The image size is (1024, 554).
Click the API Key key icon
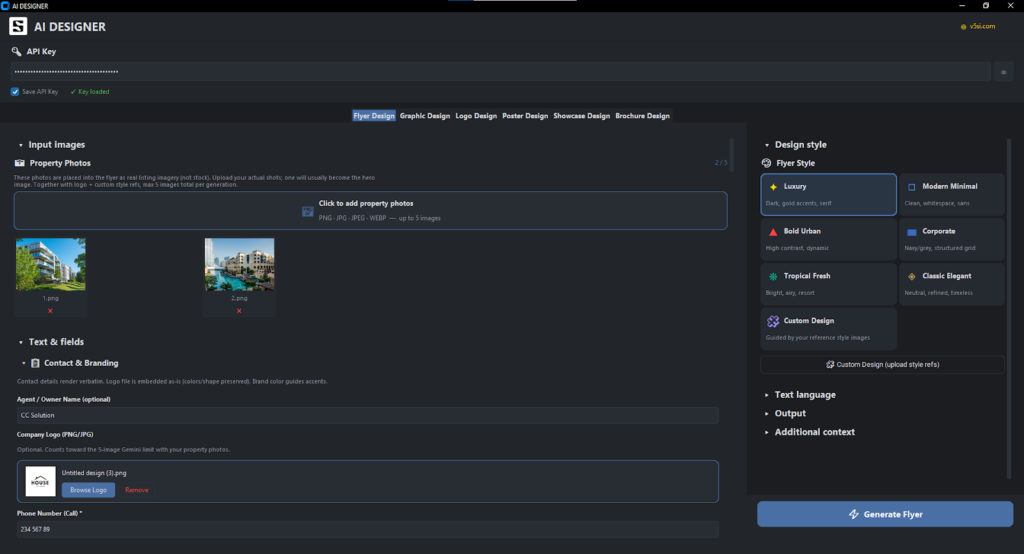[x=16, y=51]
